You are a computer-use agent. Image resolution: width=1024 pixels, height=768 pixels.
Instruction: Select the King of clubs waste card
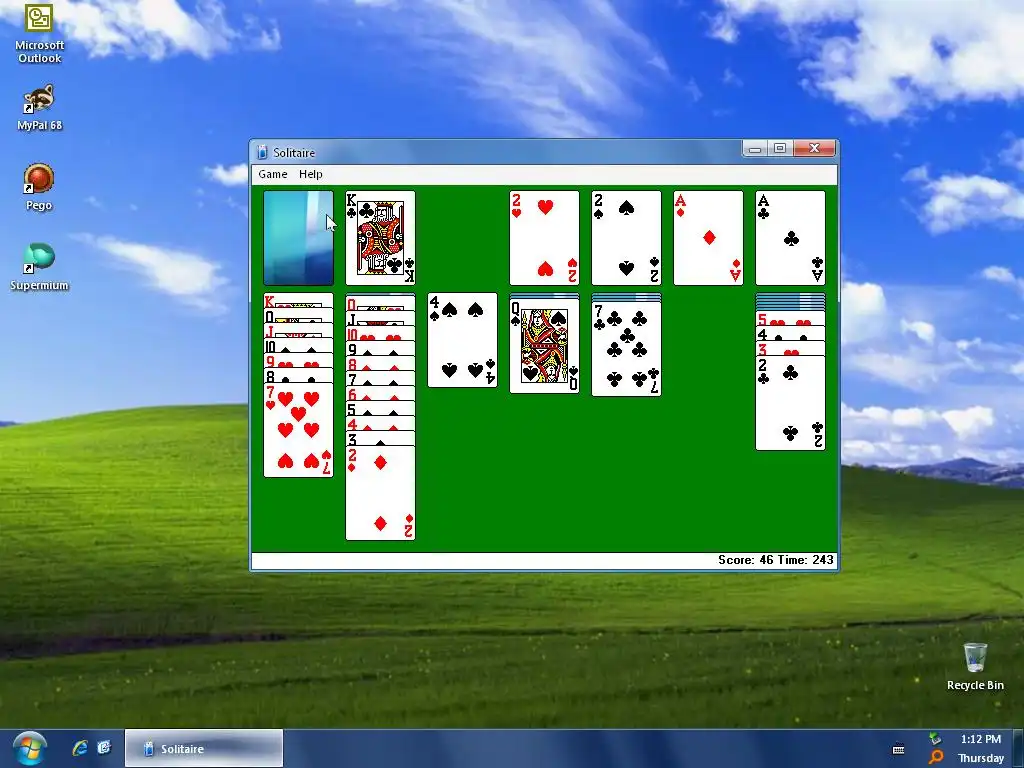pyautogui.click(x=380, y=238)
